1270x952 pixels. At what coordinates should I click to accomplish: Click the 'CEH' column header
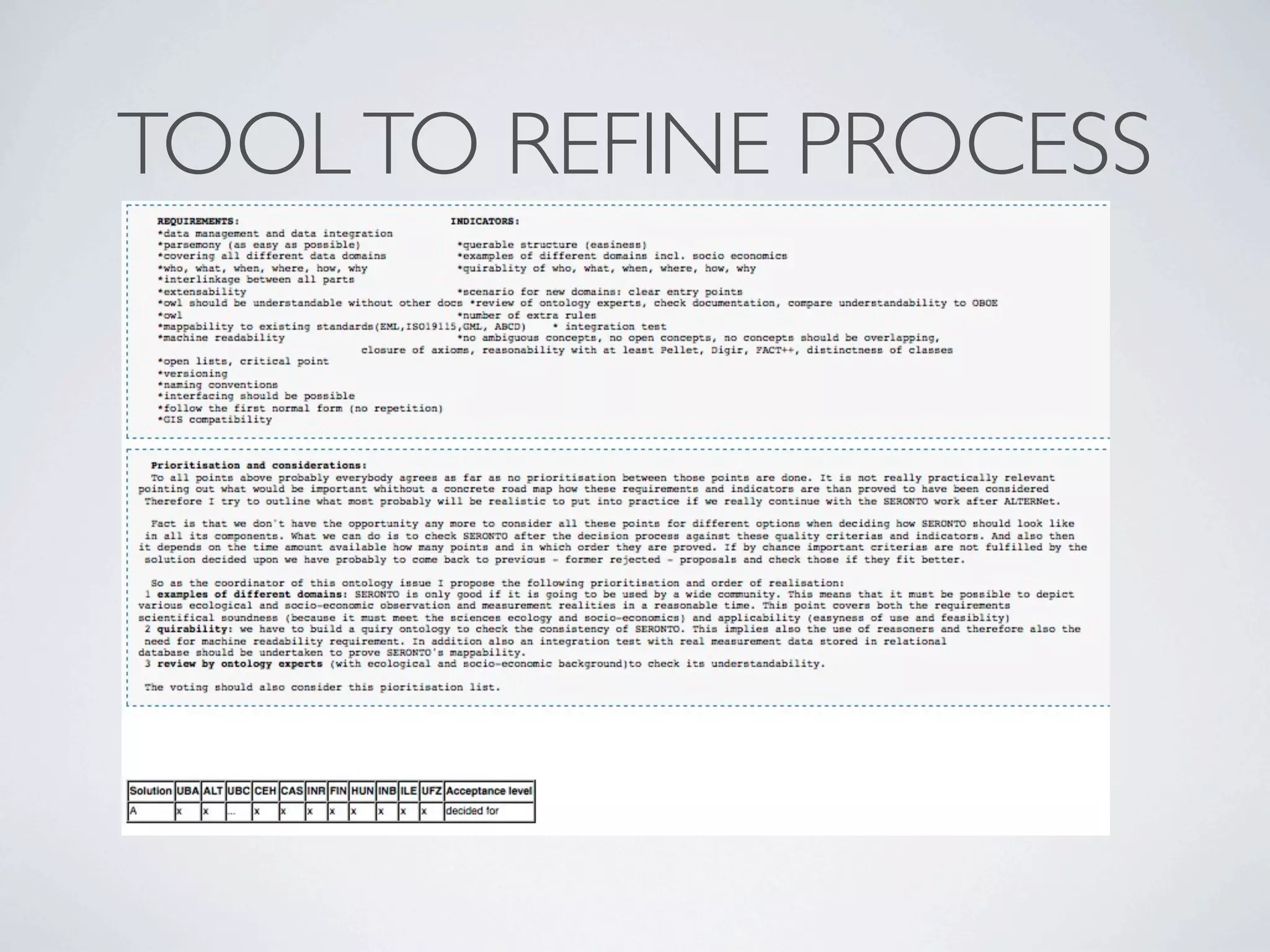[x=265, y=791]
